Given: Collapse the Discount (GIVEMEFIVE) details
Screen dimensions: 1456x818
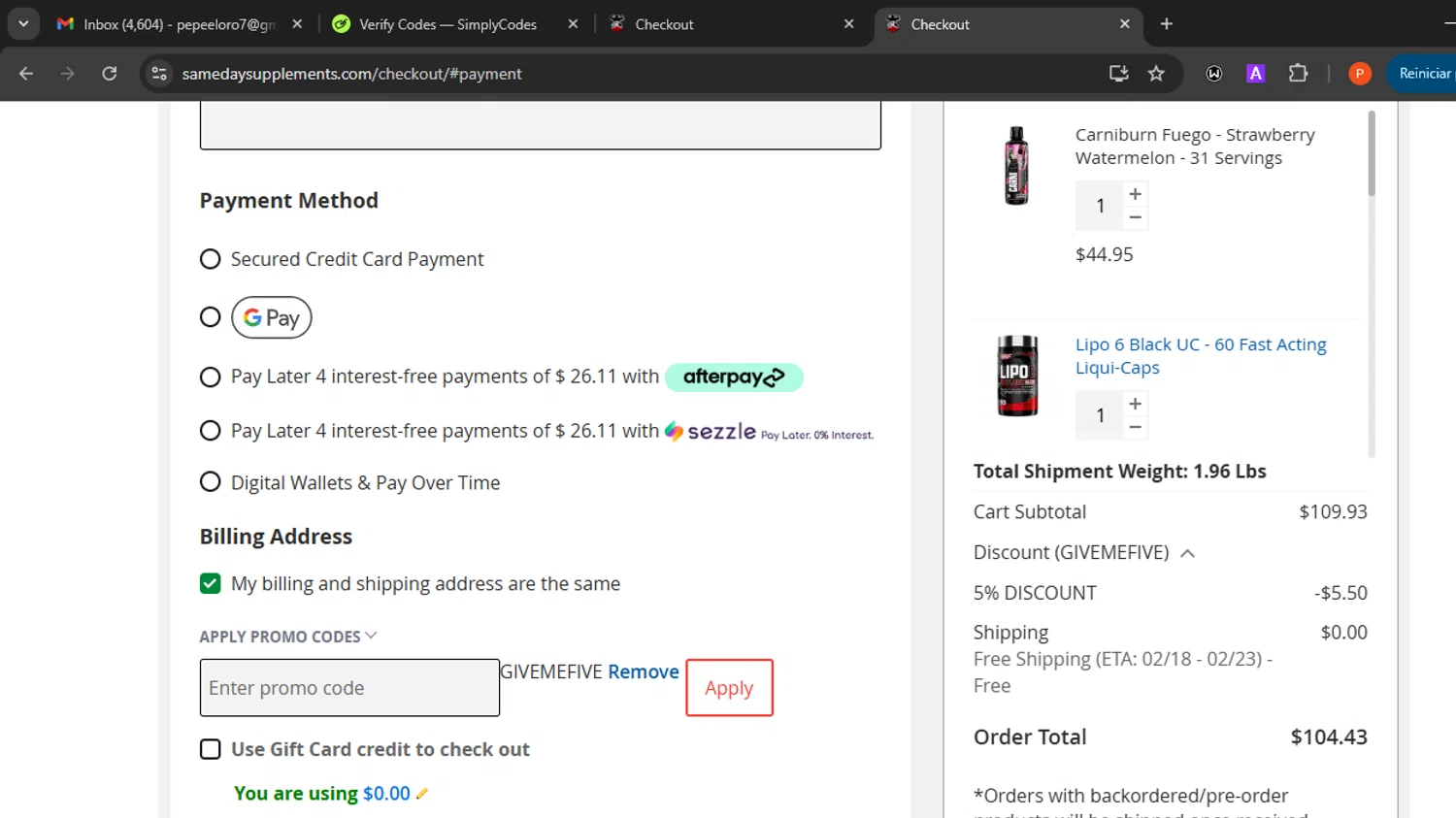Looking at the screenshot, I should pyautogui.click(x=1187, y=553).
